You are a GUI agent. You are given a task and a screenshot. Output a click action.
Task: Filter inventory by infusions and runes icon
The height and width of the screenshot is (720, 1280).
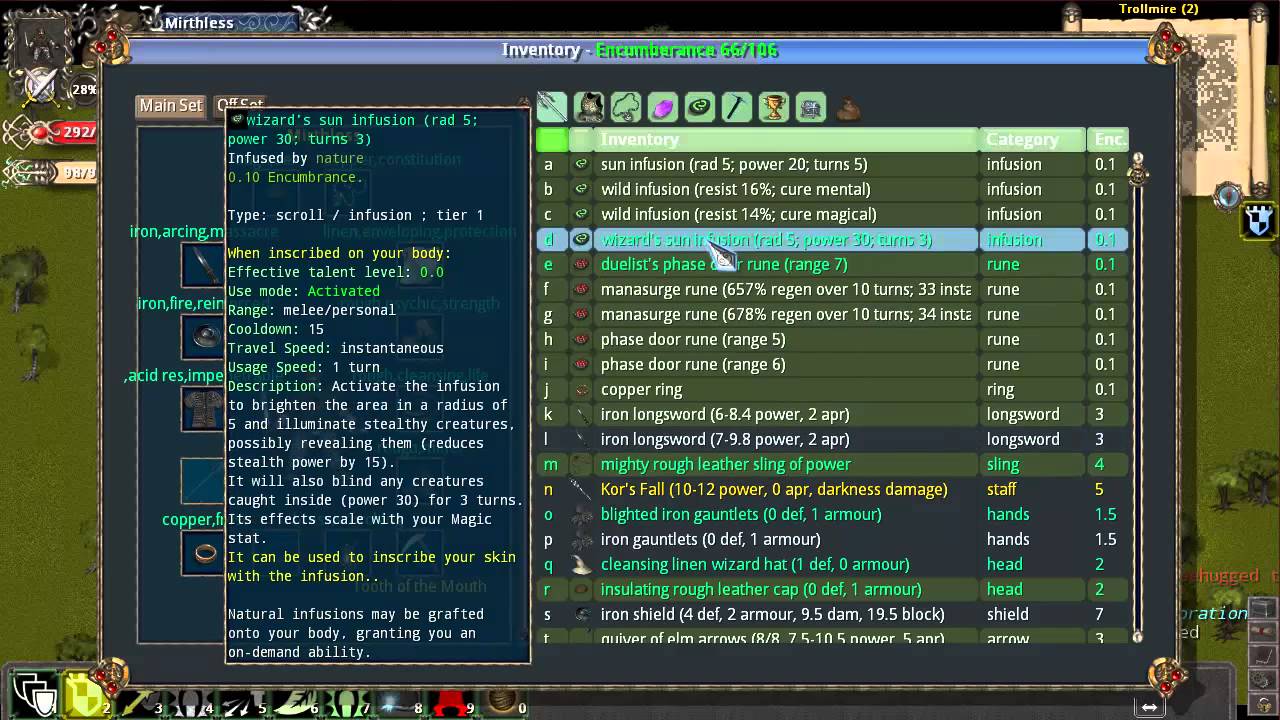(700, 106)
